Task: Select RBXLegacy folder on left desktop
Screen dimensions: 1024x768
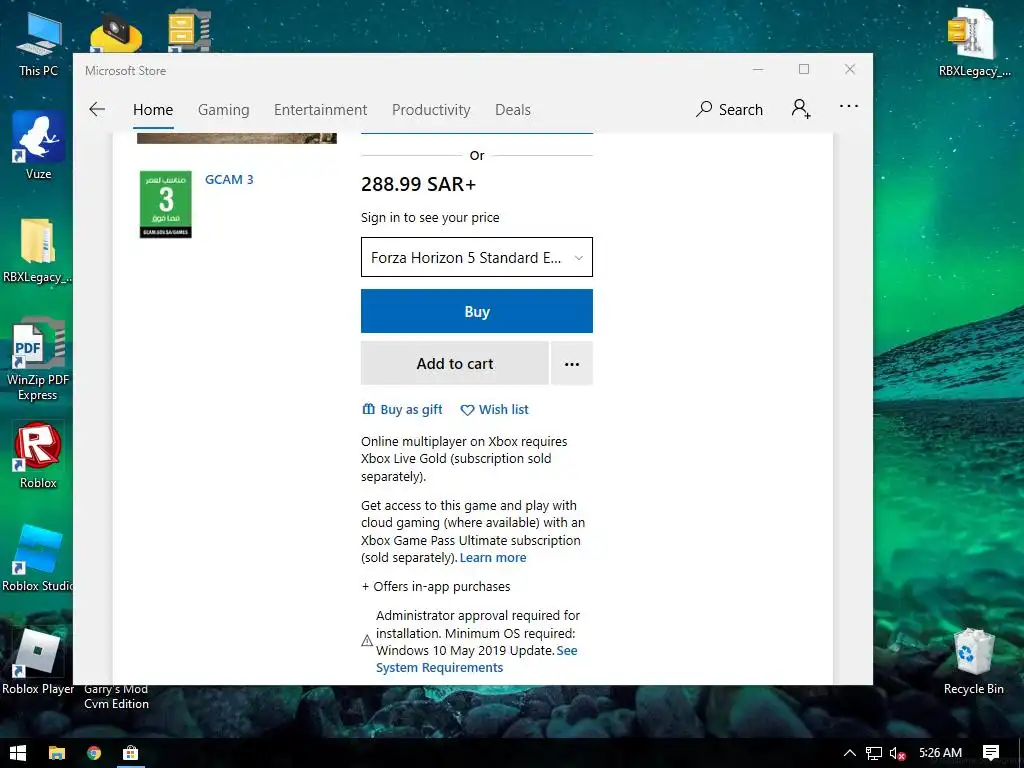Action: (x=37, y=251)
